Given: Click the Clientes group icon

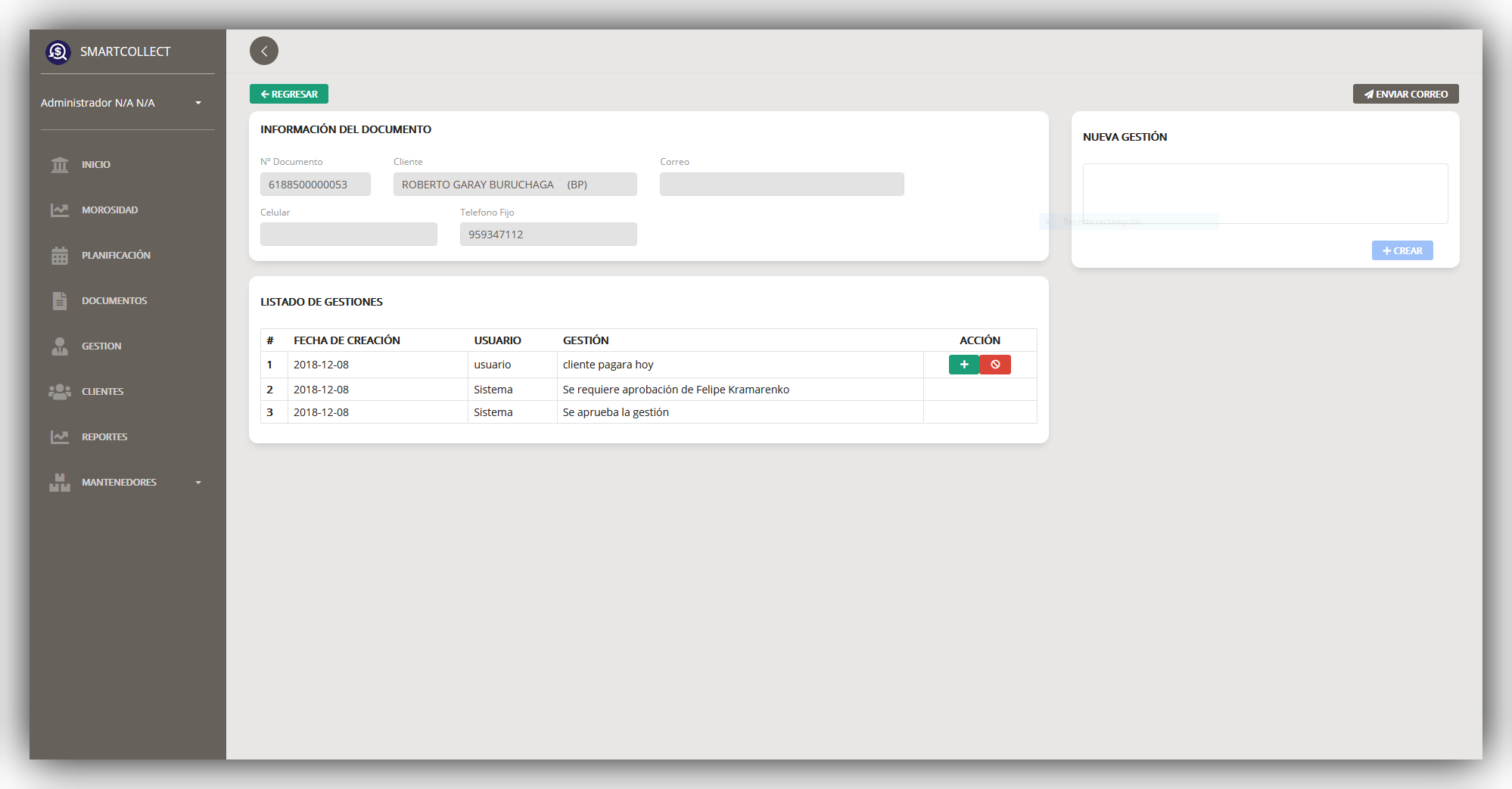Looking at the screenshot, I should click(60, 392).
